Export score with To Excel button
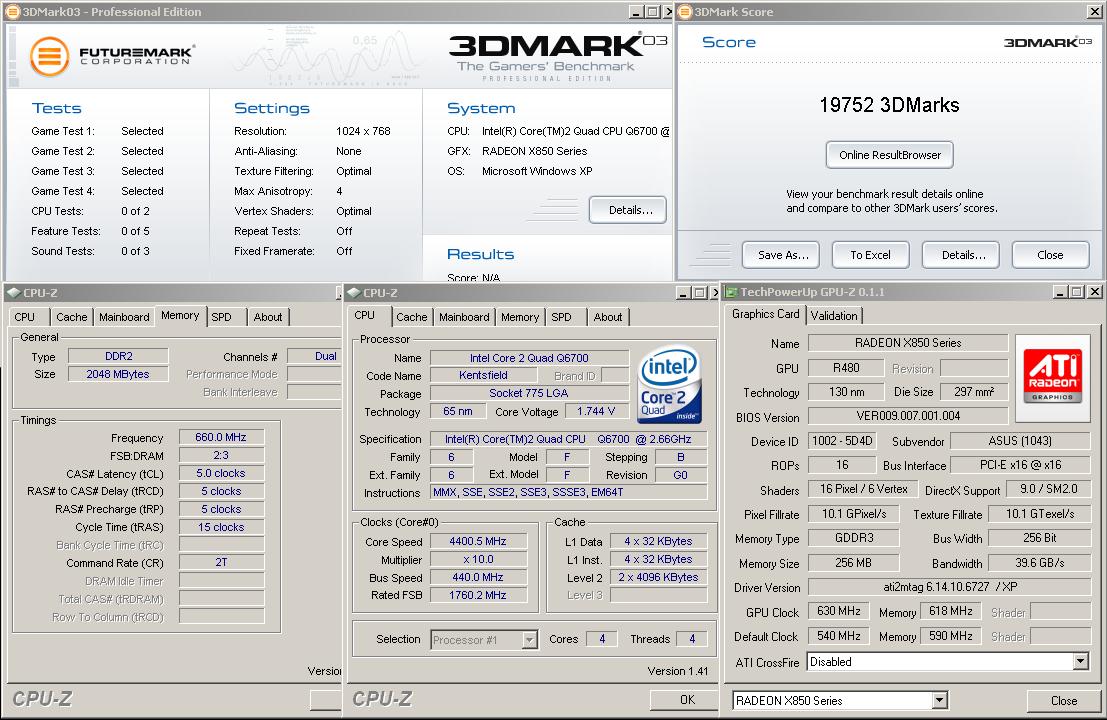 tap(870, 255)
